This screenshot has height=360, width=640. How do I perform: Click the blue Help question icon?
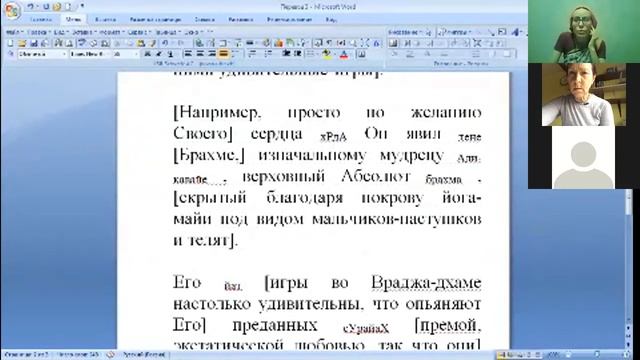click(x=377, y=43)
